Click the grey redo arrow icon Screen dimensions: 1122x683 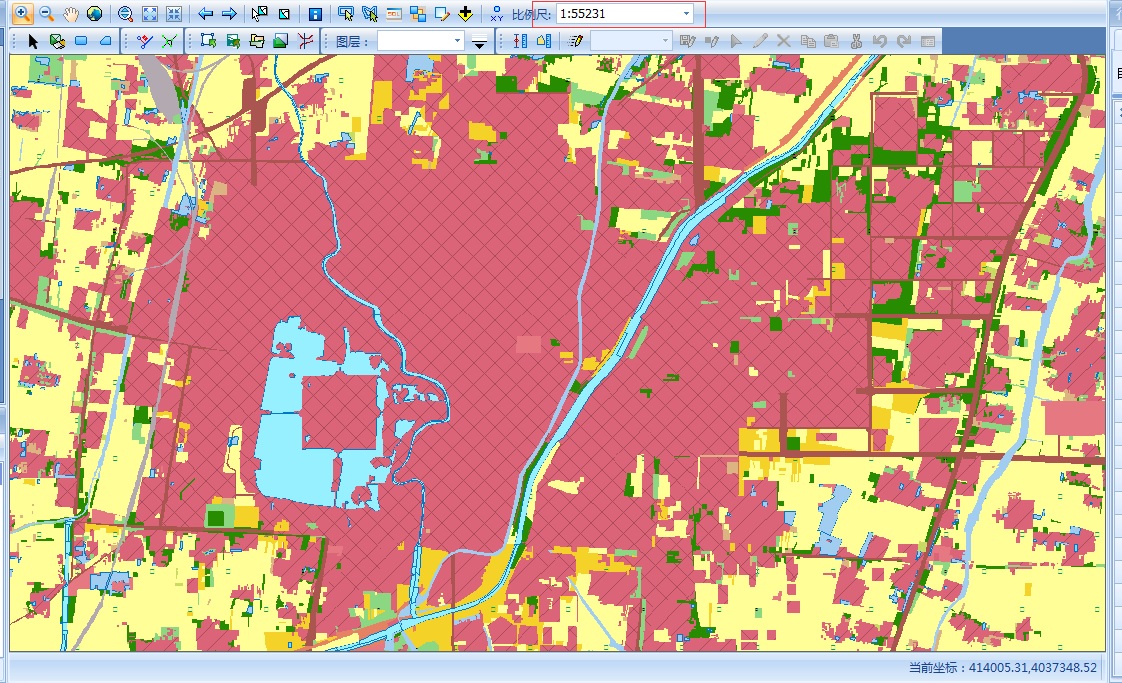pyautogui.click(x=904, y=41)
